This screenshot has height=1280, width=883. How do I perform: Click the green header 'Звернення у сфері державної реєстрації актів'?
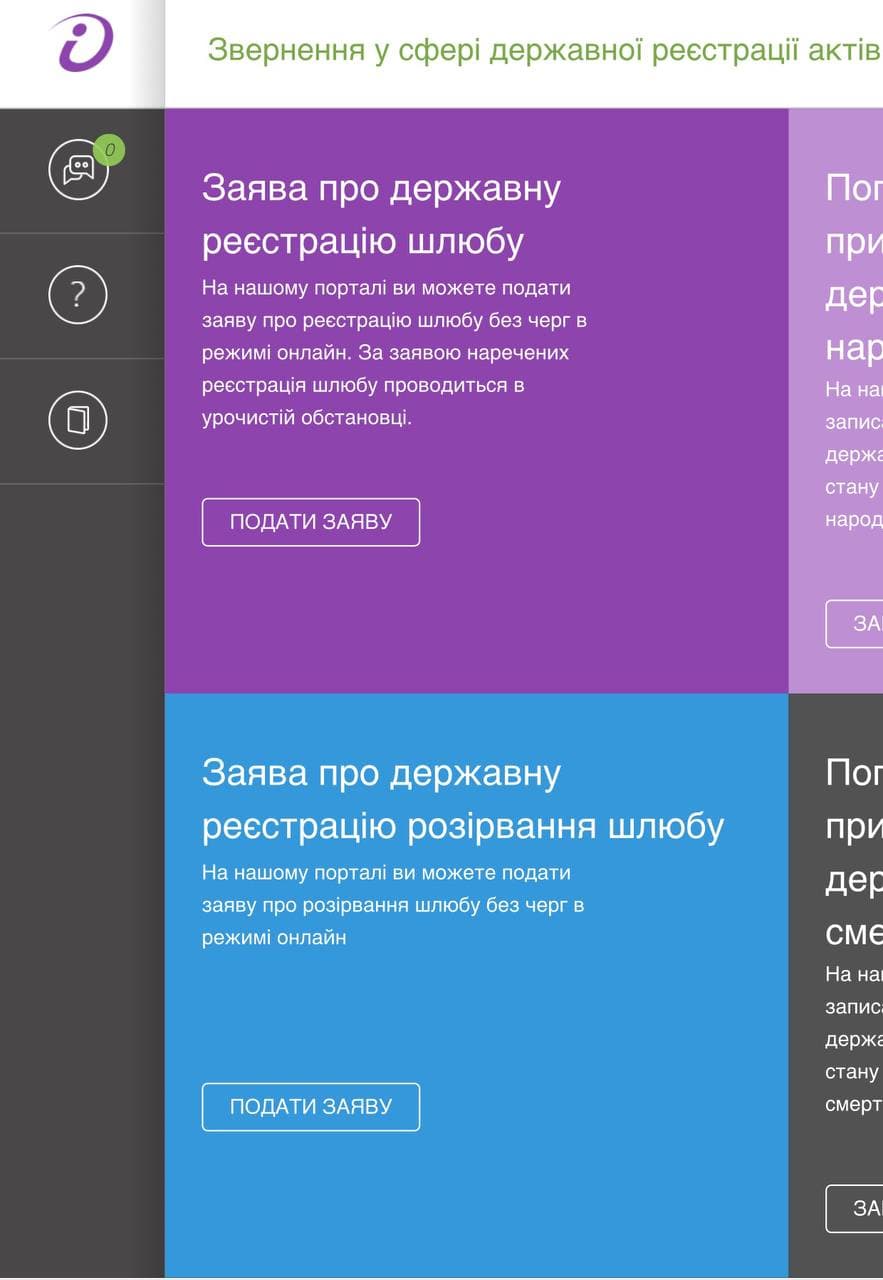coord(543,50)
